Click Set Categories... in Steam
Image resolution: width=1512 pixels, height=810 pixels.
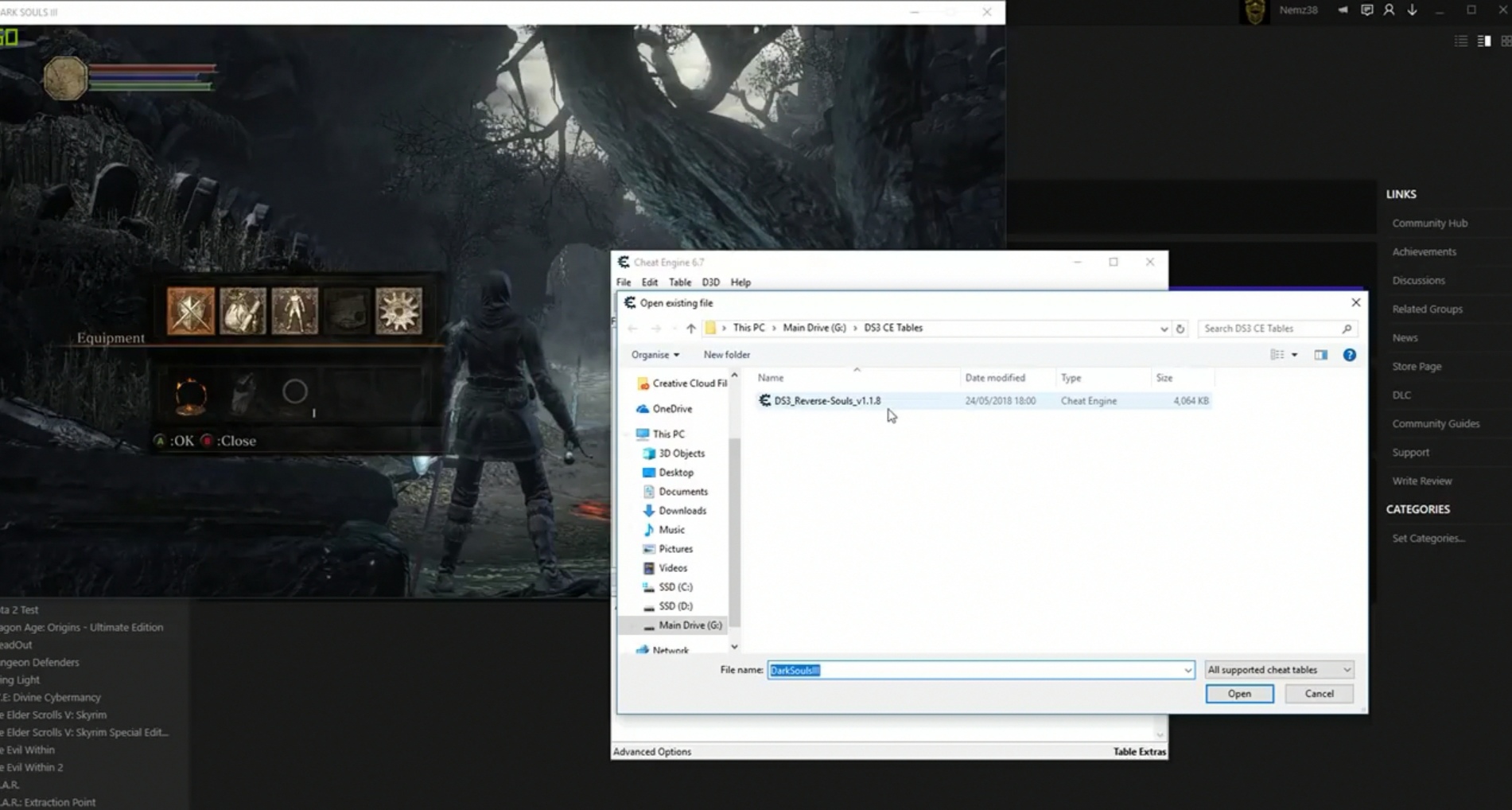point(1428,539)
